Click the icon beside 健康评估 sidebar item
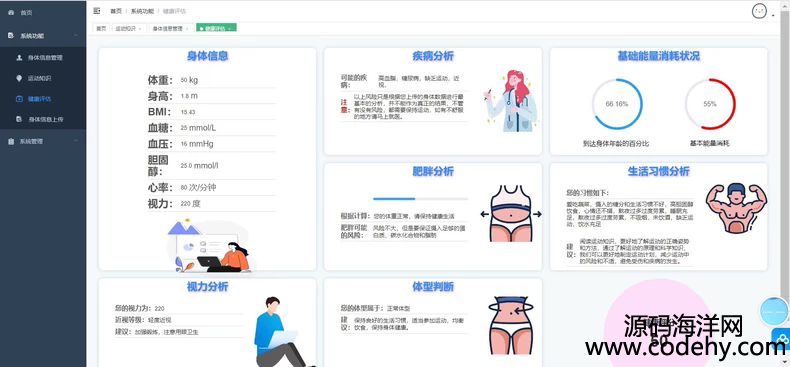 19,99
